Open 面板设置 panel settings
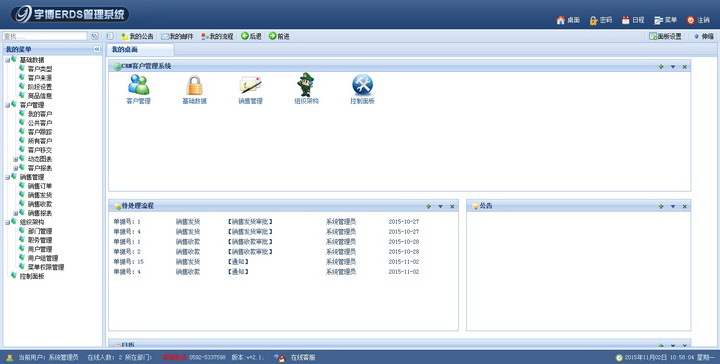720x364 pixels. (x=665, y=36)
